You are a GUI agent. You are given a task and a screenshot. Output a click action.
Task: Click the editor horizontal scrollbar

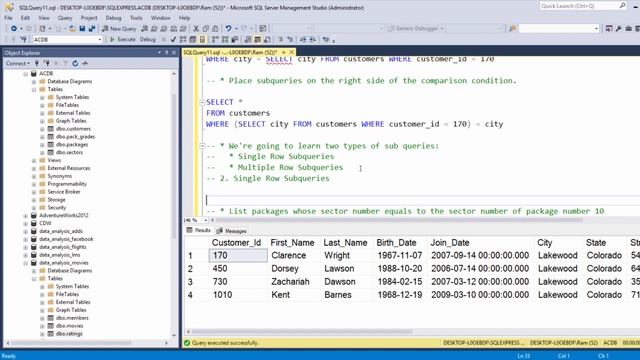pyautogui.click(x=400, y=220)
